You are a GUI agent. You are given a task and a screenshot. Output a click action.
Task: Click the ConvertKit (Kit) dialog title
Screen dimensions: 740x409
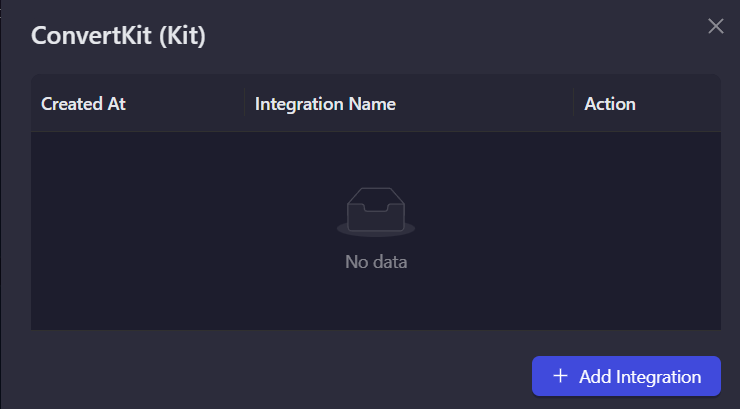[x=118, y=35]
